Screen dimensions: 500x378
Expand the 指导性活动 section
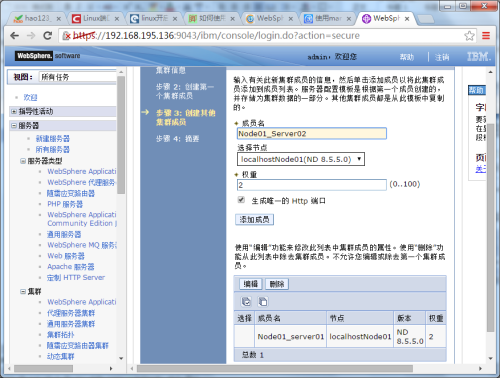pyautogui.click(x=14, y=111)
